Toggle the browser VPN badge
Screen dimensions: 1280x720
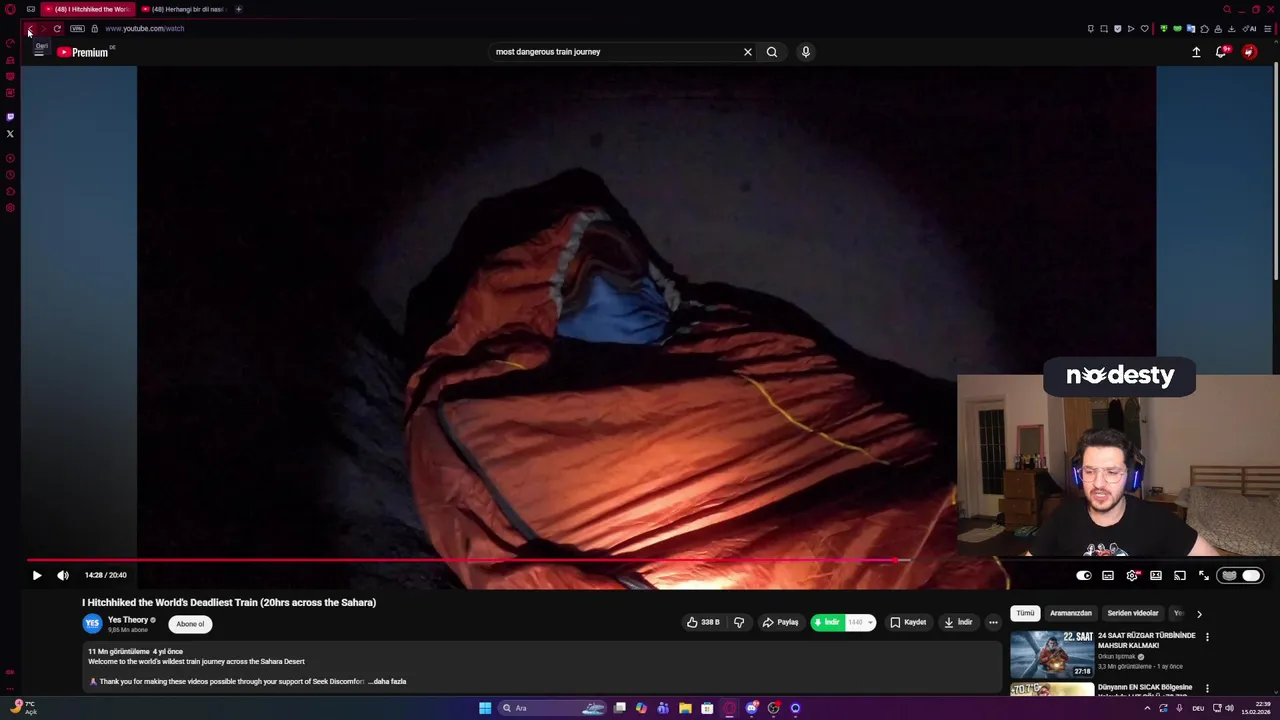pos(77,29)
